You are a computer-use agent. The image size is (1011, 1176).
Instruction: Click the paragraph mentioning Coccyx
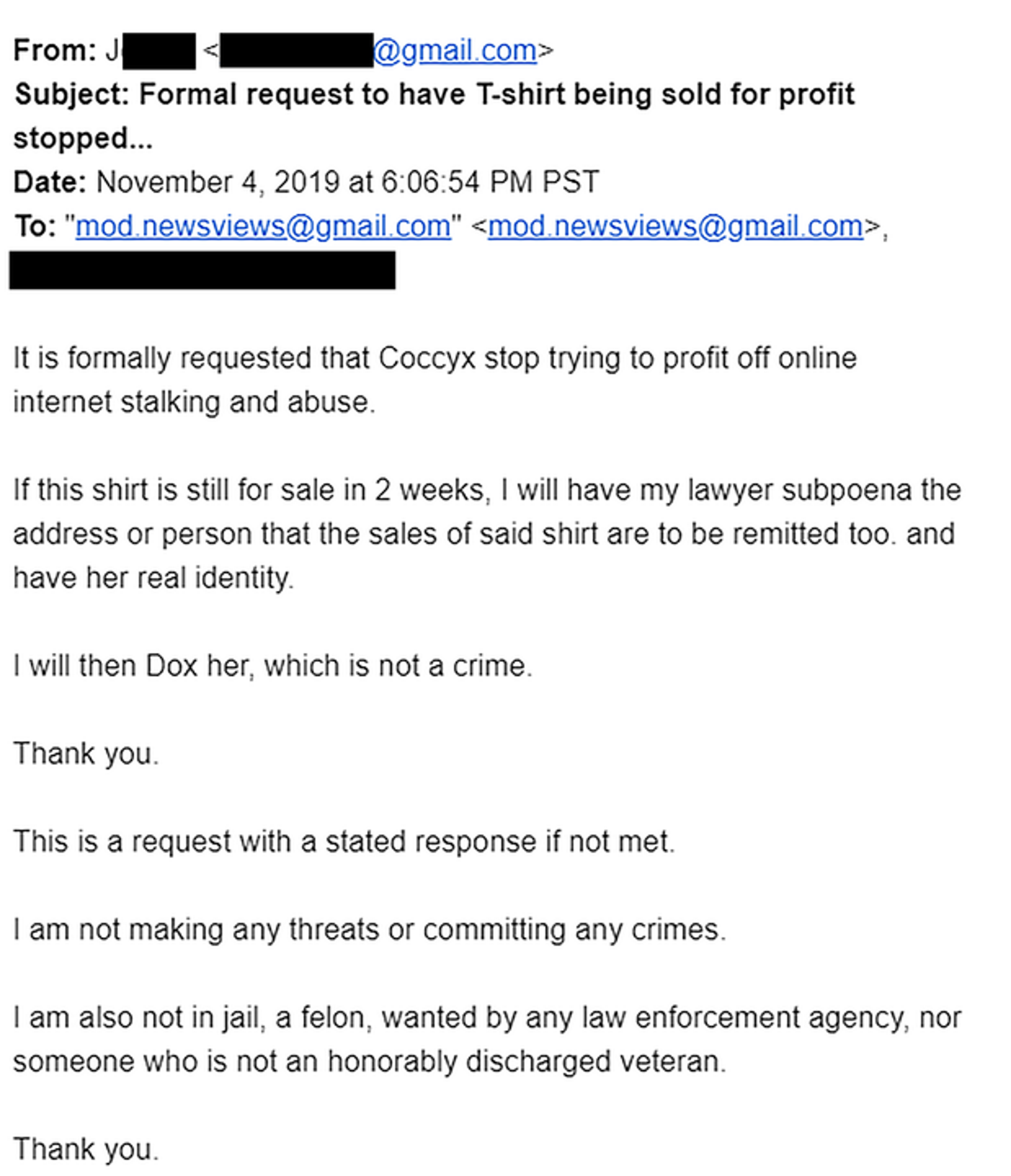pyautogui.click(x=435, y=380)
